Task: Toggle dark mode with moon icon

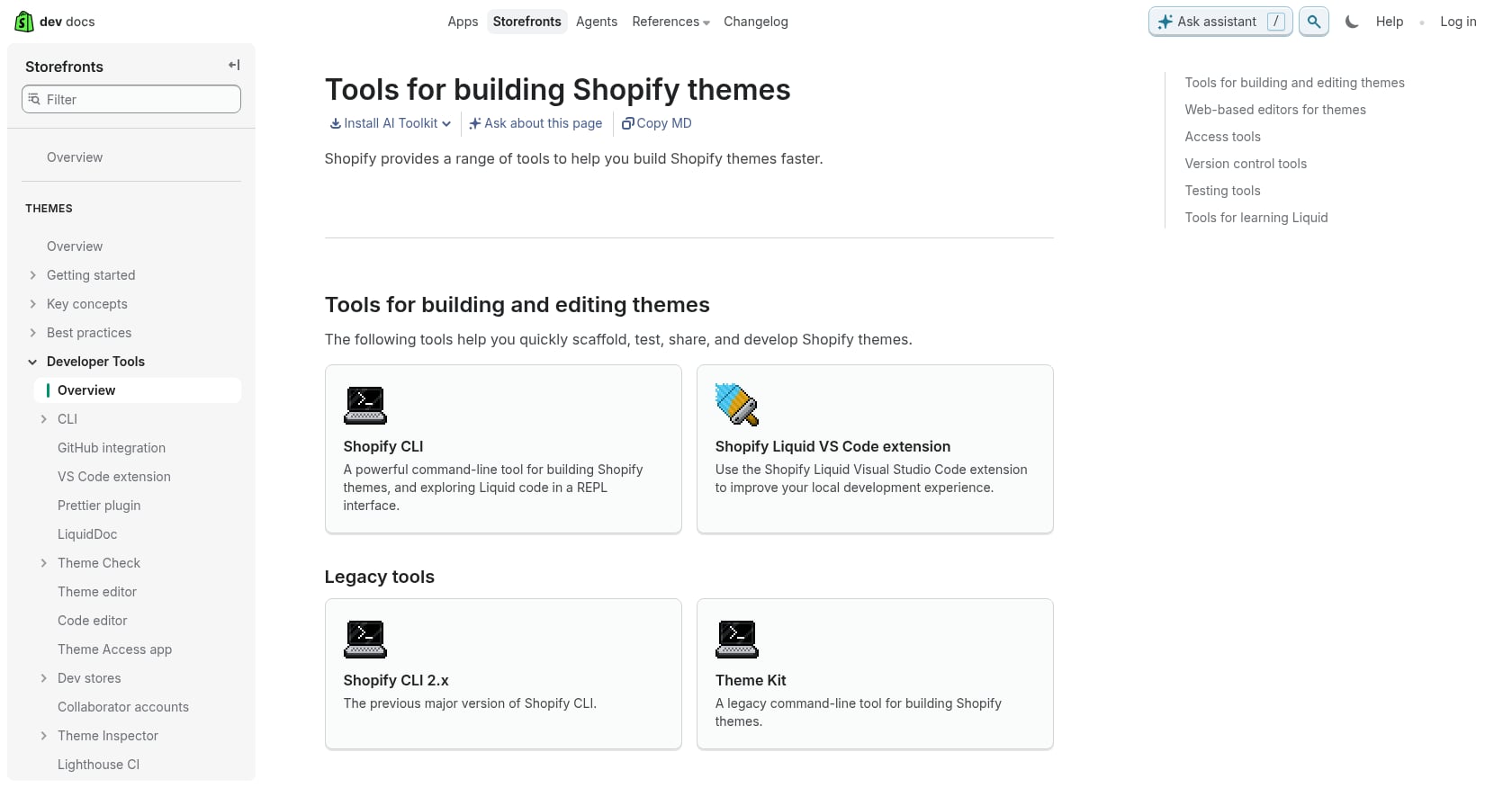Action: 1352,22
